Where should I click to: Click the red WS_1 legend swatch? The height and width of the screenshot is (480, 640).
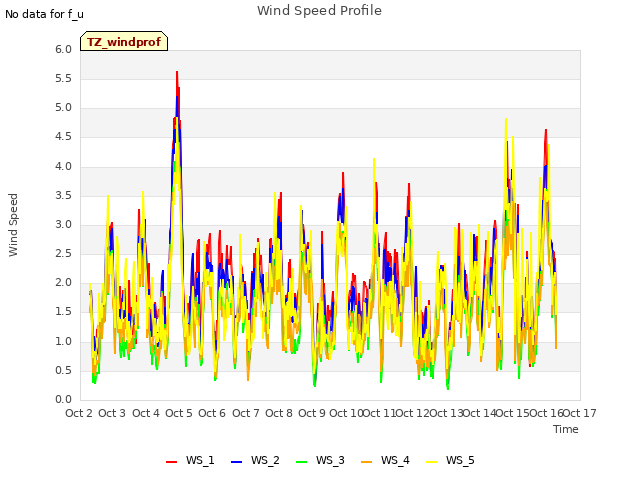[x=171, y=461]
